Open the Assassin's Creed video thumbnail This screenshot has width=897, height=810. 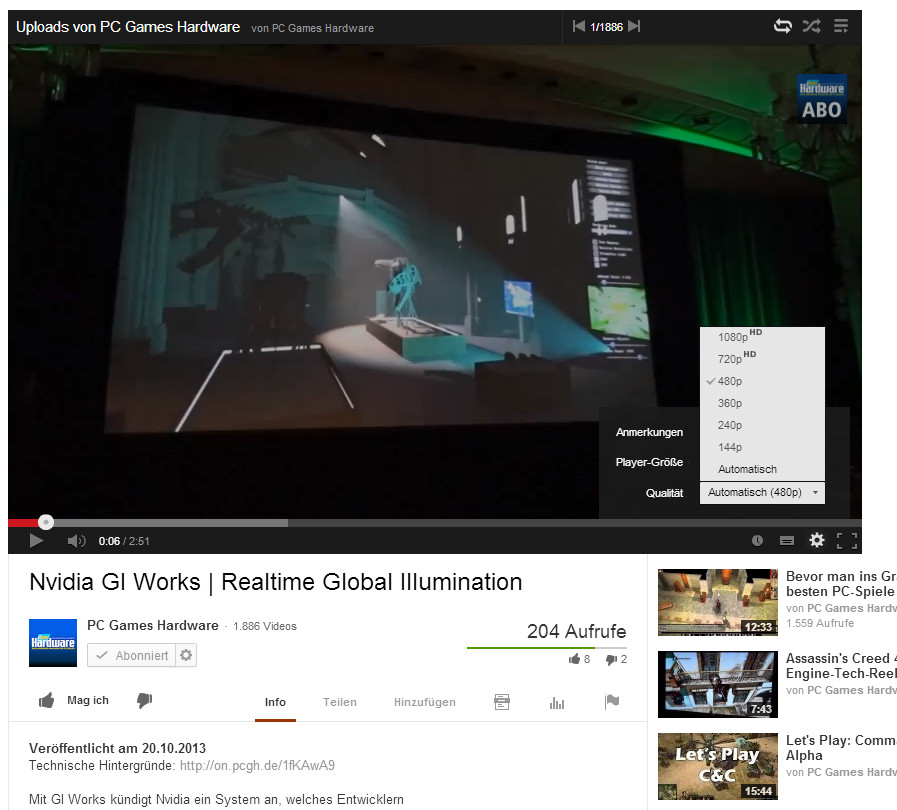point(718,684)
